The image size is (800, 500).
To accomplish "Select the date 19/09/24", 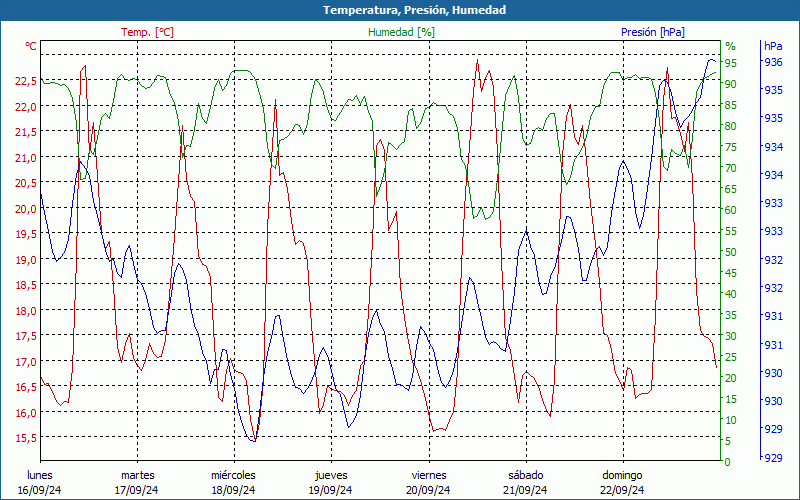I will (331, 490).
